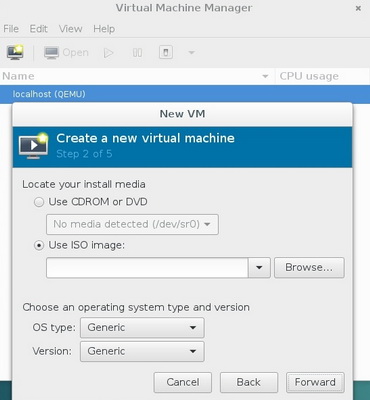
Task: Click 'Choose an operating system type and version' text
Action: [x=136, y=307]
